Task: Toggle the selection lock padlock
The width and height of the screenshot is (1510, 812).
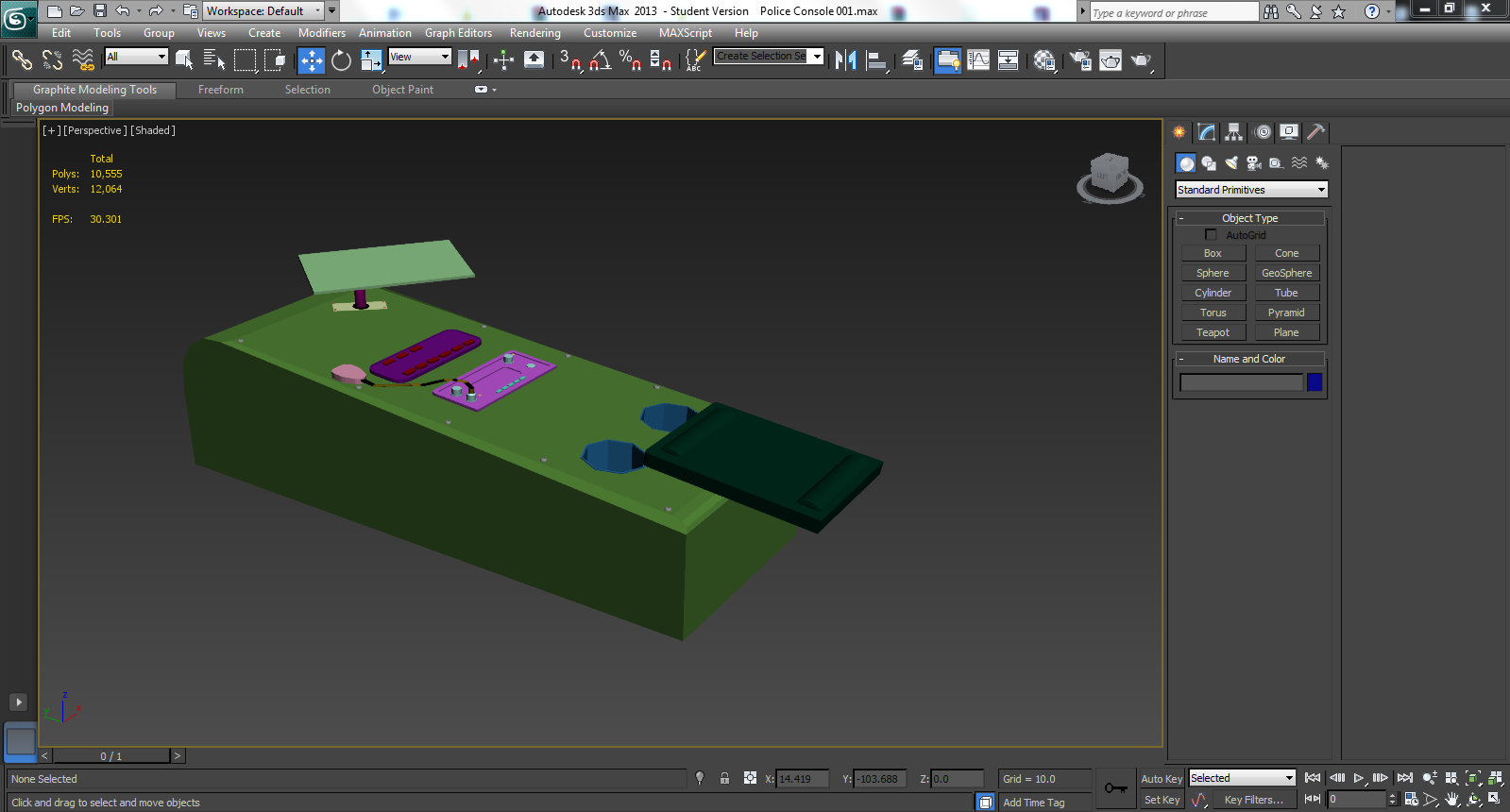Action: pyautogui.click(x=724, y=779)
